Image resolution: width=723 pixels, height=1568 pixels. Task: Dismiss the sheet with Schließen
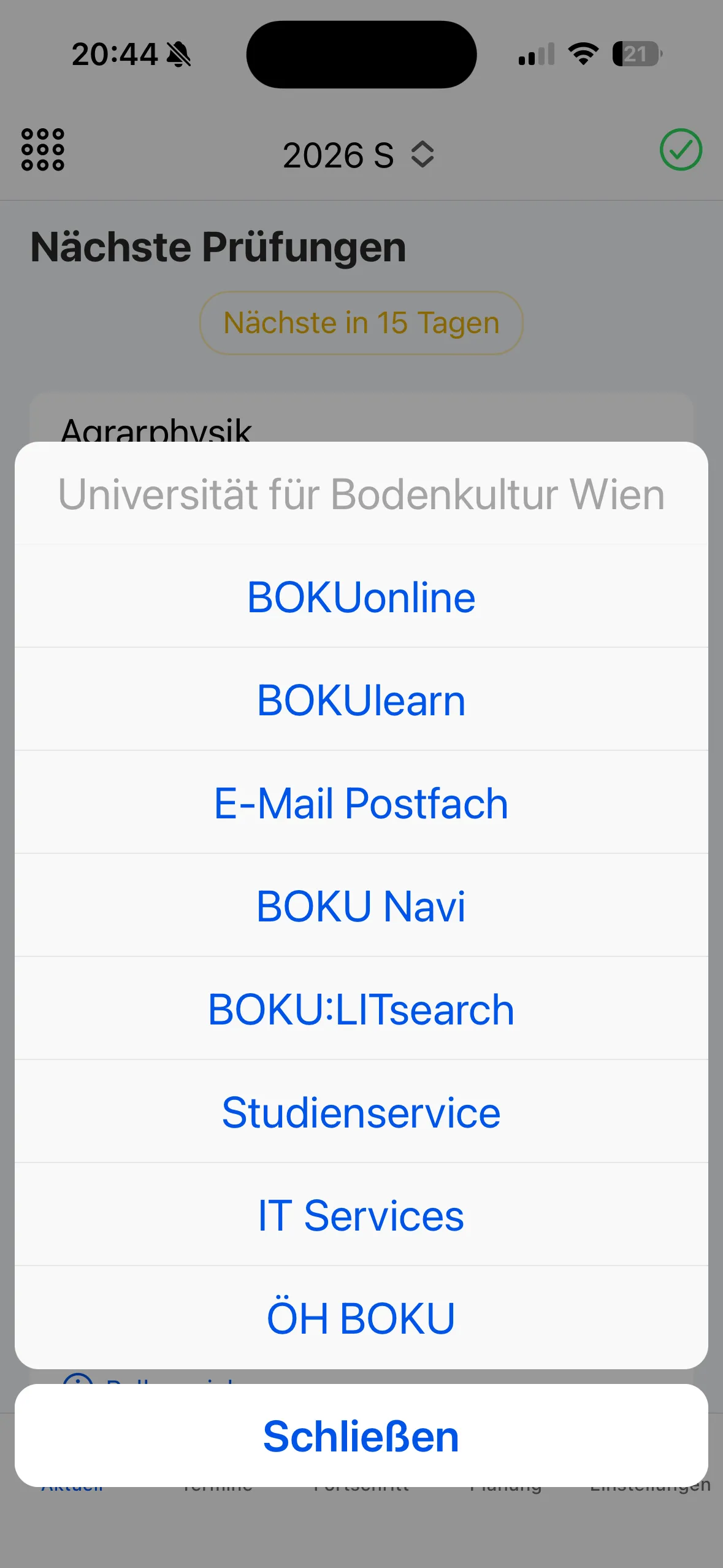pos(361,1435)
